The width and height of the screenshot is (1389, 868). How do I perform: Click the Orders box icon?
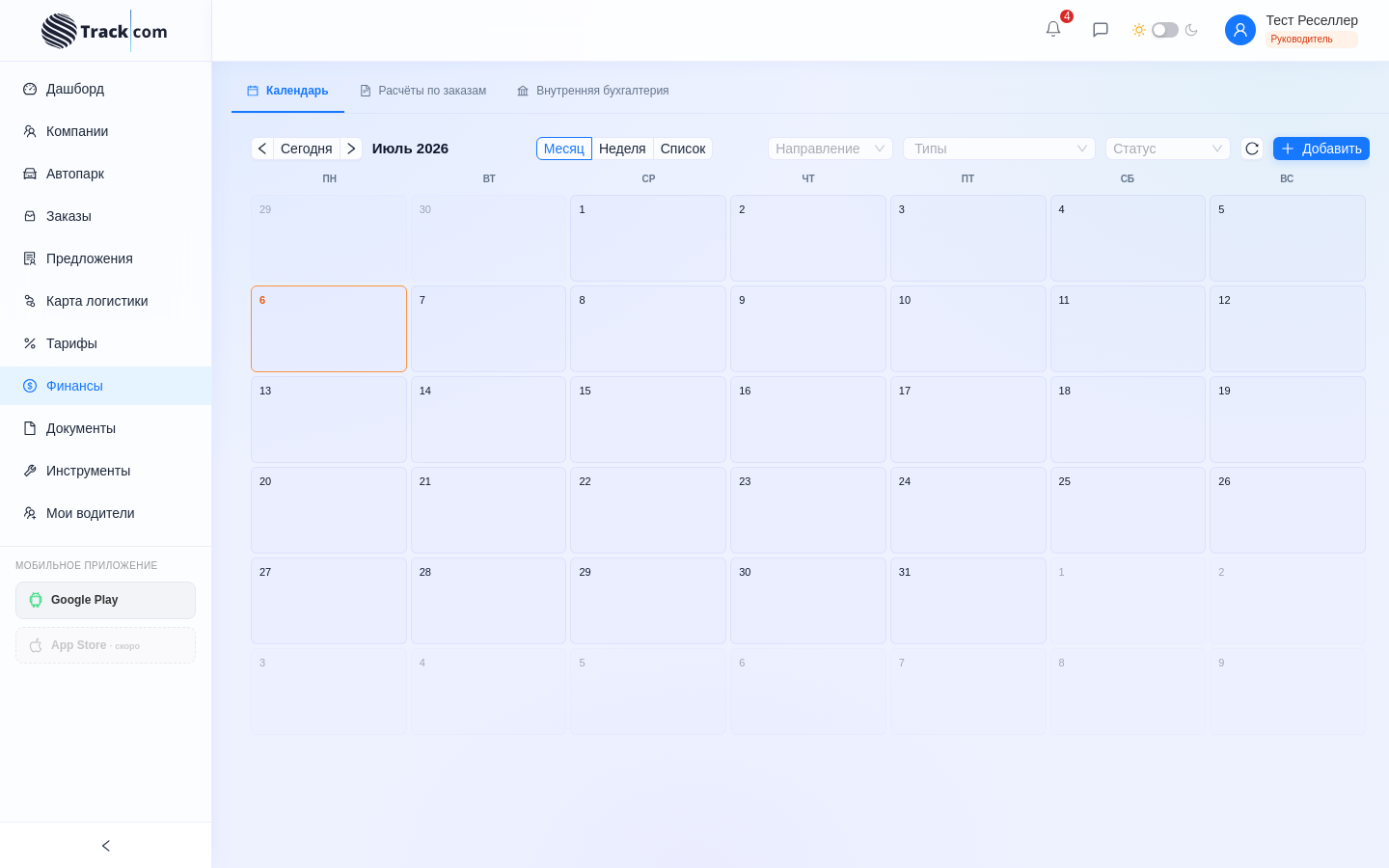pos(30,216)
